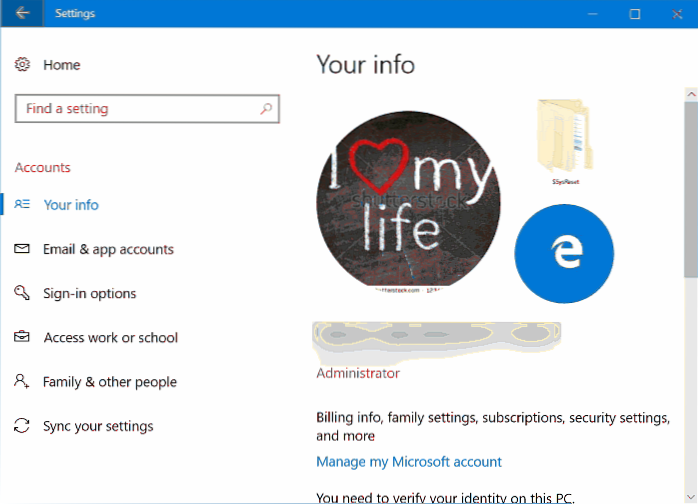Viewport: 698px width, 504px height.
Task: Select the Your info person-card icon
Action: click(23, 205)
